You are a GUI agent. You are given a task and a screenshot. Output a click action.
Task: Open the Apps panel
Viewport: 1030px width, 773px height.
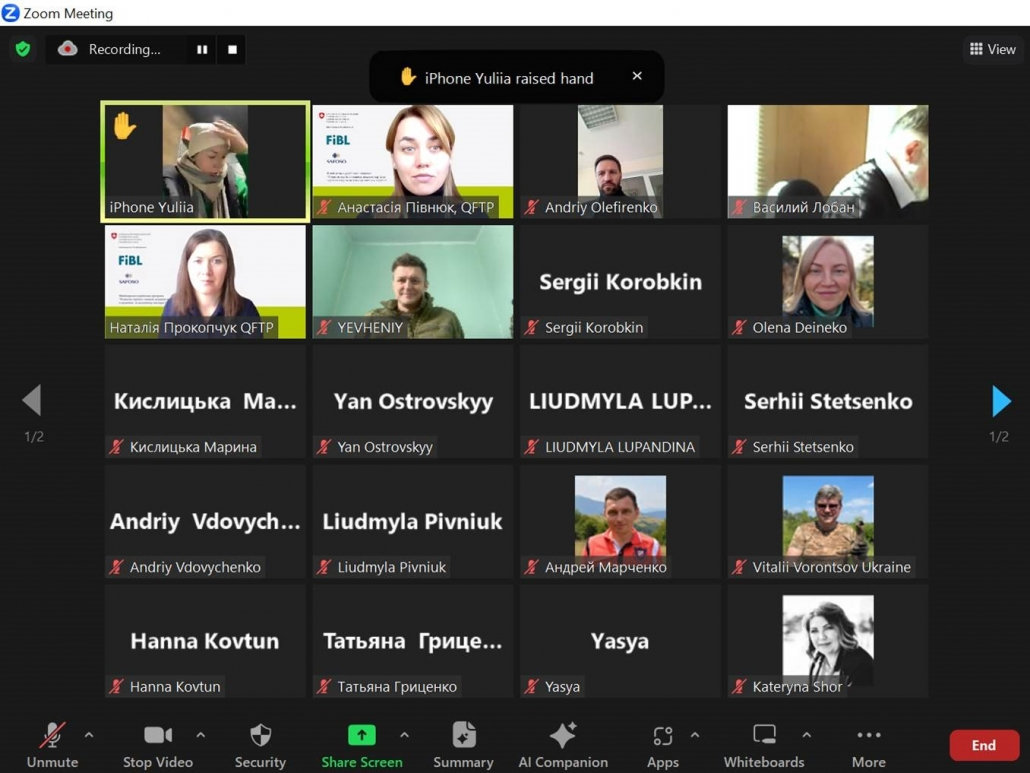pos(662,745)
